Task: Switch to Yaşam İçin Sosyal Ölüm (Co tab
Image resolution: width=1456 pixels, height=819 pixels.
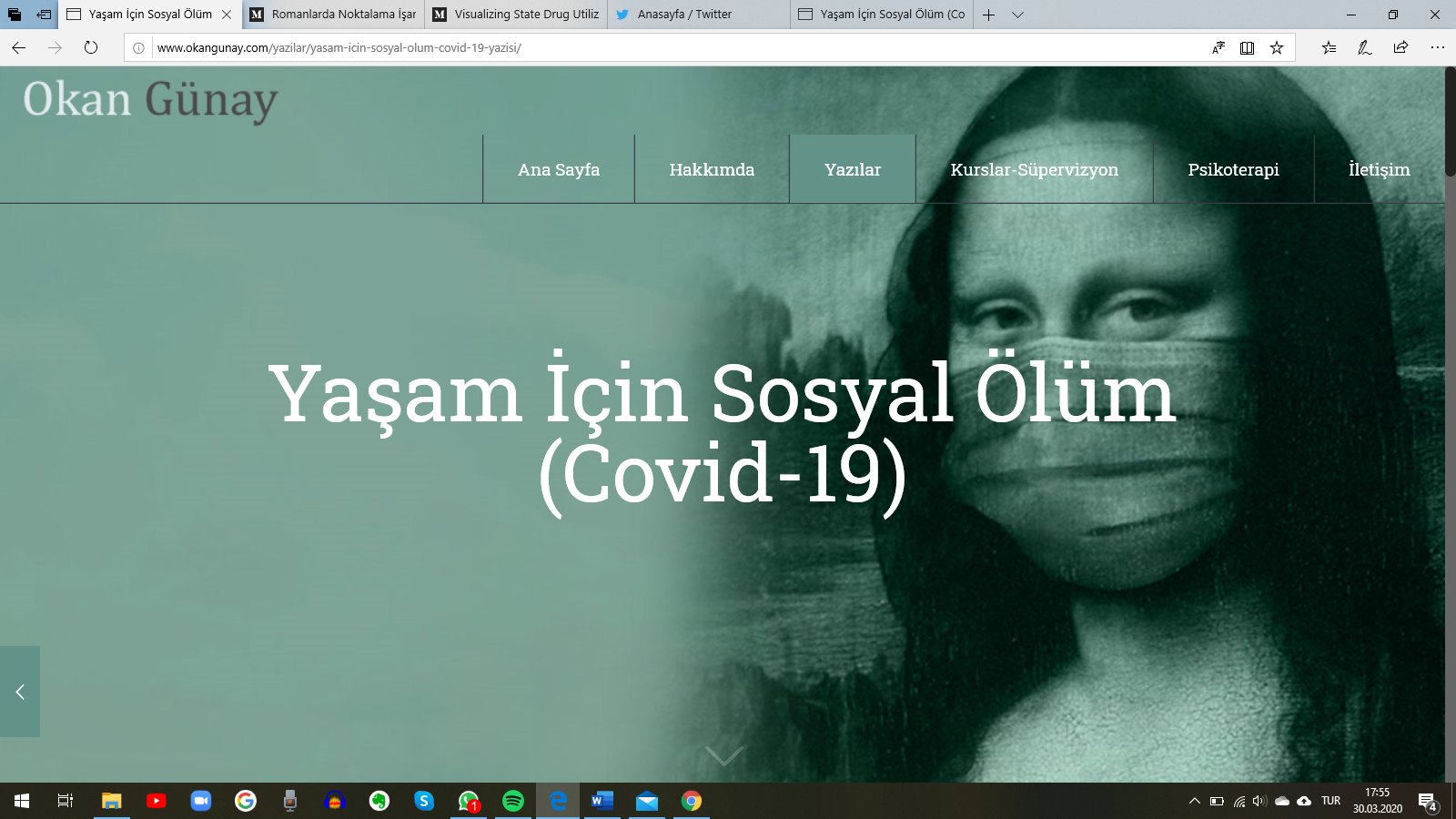Action: click(882, 15)
